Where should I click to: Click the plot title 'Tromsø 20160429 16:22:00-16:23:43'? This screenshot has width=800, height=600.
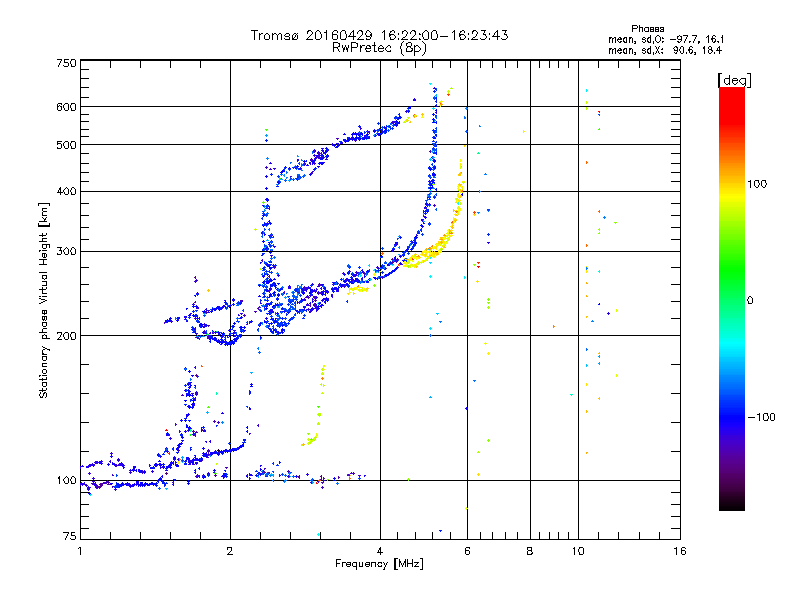[x=379, y=35]
